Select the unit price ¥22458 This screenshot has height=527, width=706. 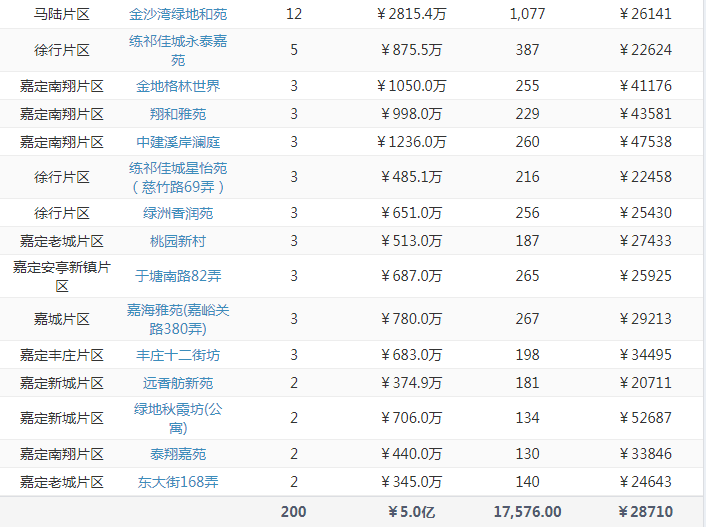pyautogui.click(x=646, y=177)
